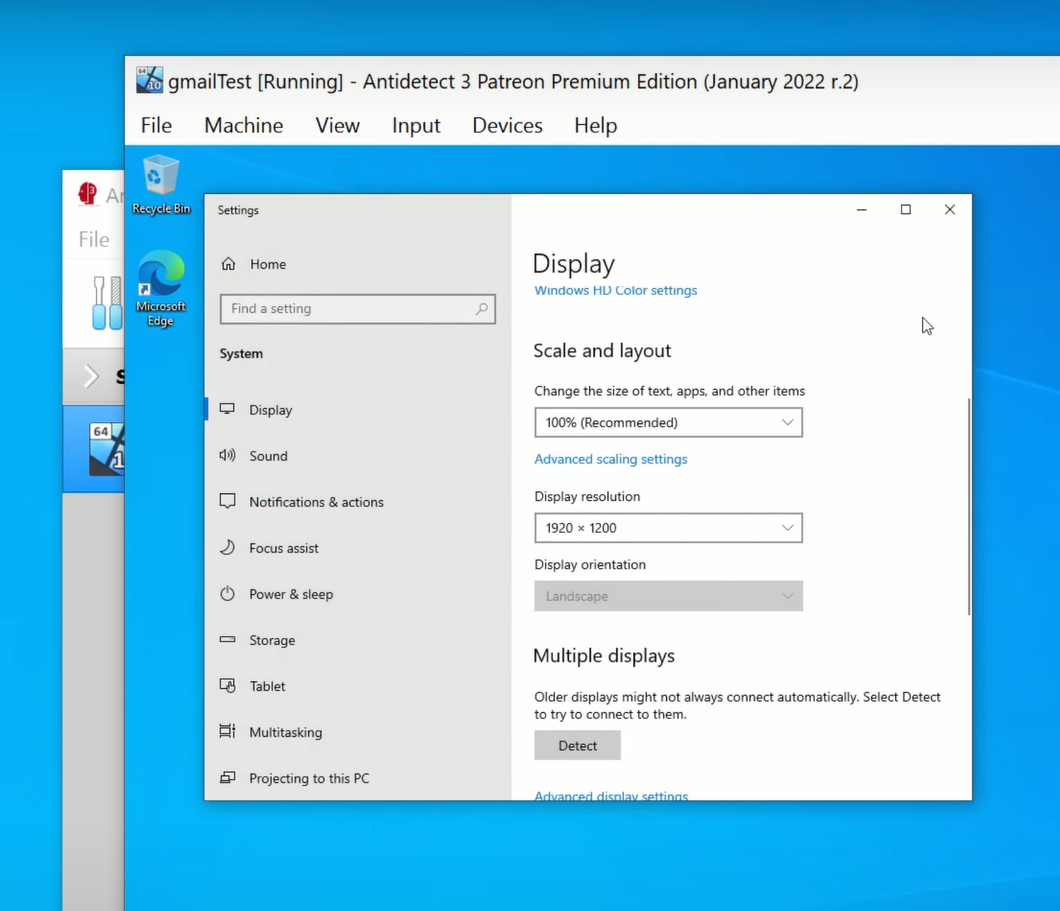Click the Sound speaker icon
This screenshot has height=911, width=1060.
click(x=227, y=455)
